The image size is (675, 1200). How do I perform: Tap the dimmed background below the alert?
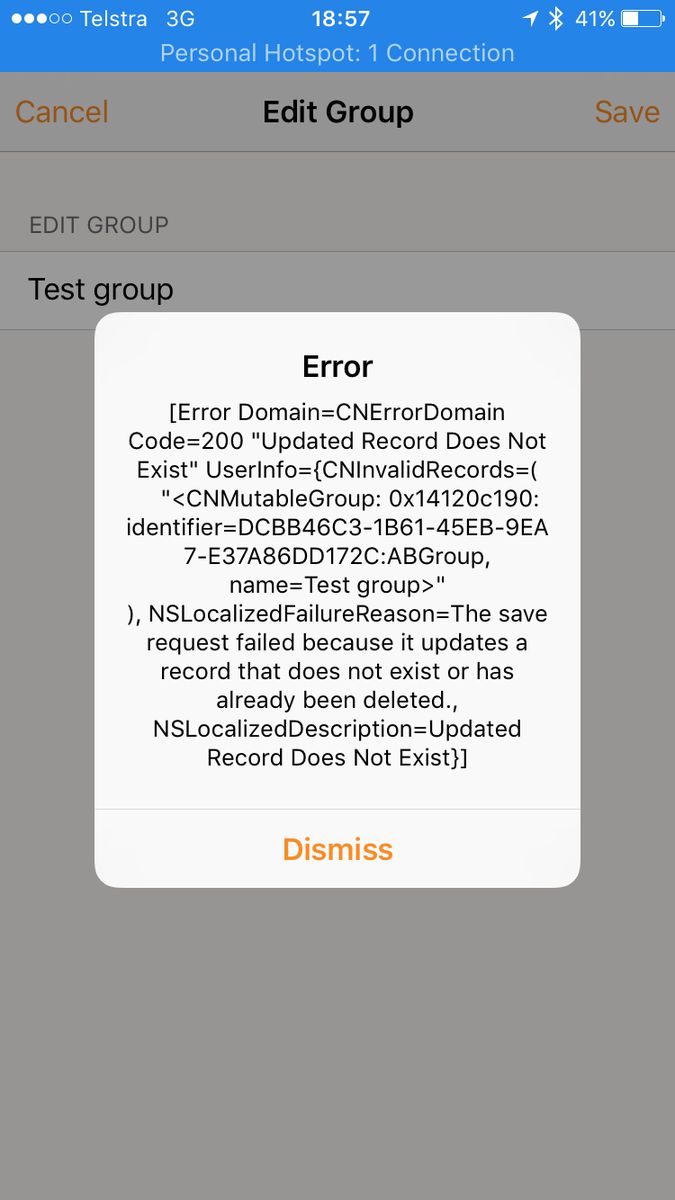(337, 1040)
